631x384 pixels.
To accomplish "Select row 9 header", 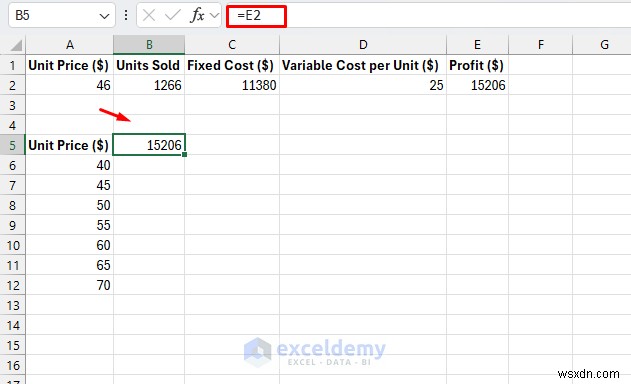I will pyautogui.click(x=12, y=225).
